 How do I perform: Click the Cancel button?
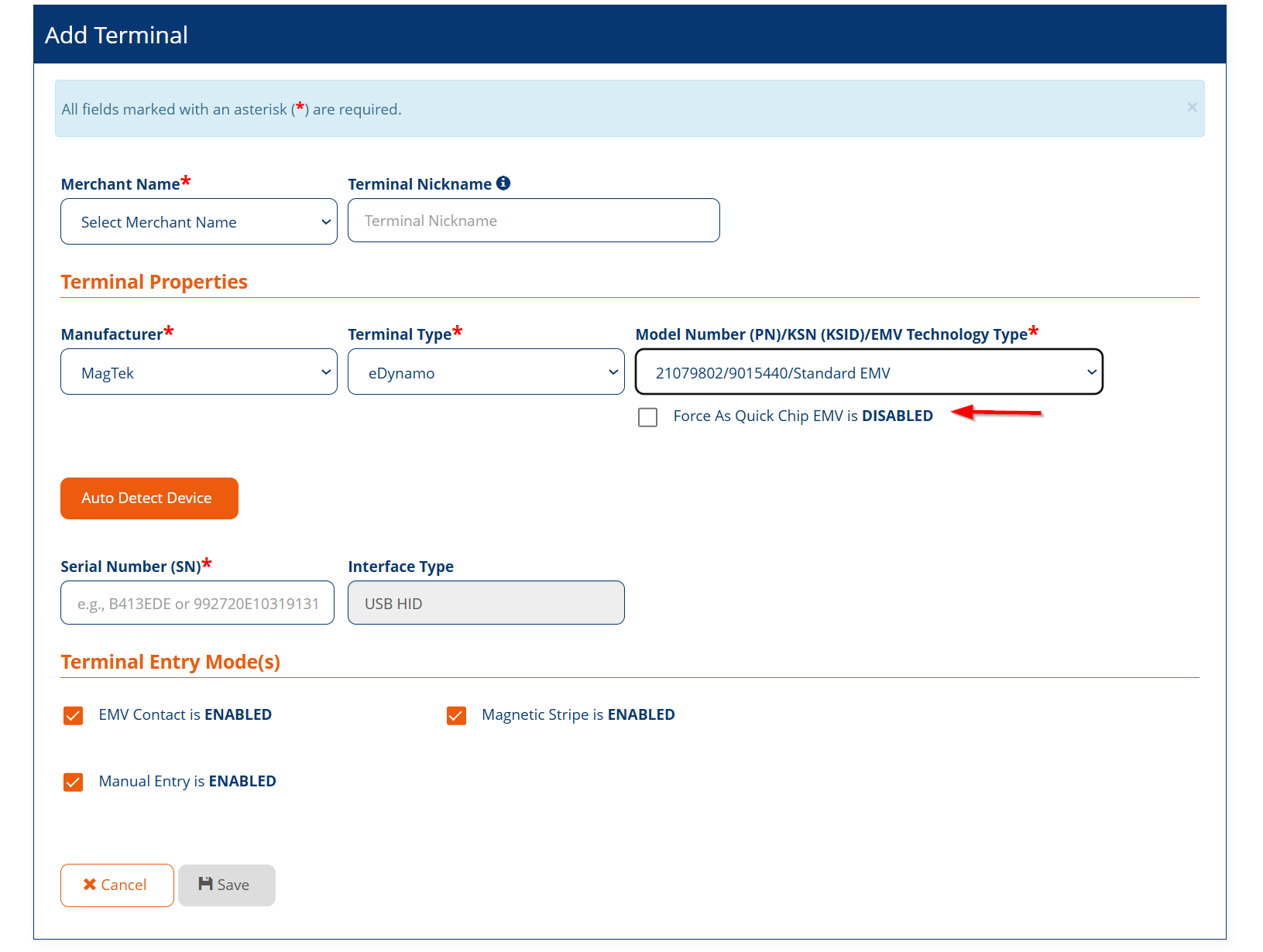click(x=117, y=885)
